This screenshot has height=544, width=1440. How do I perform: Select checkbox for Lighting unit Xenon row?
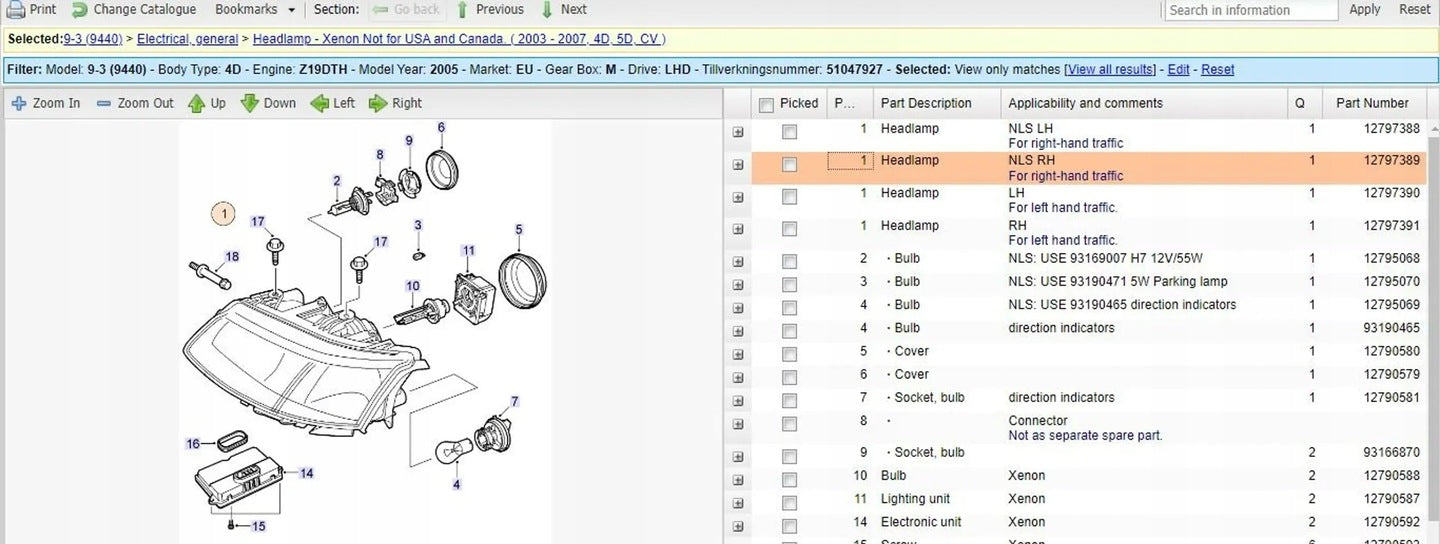(x=789, y=502)
